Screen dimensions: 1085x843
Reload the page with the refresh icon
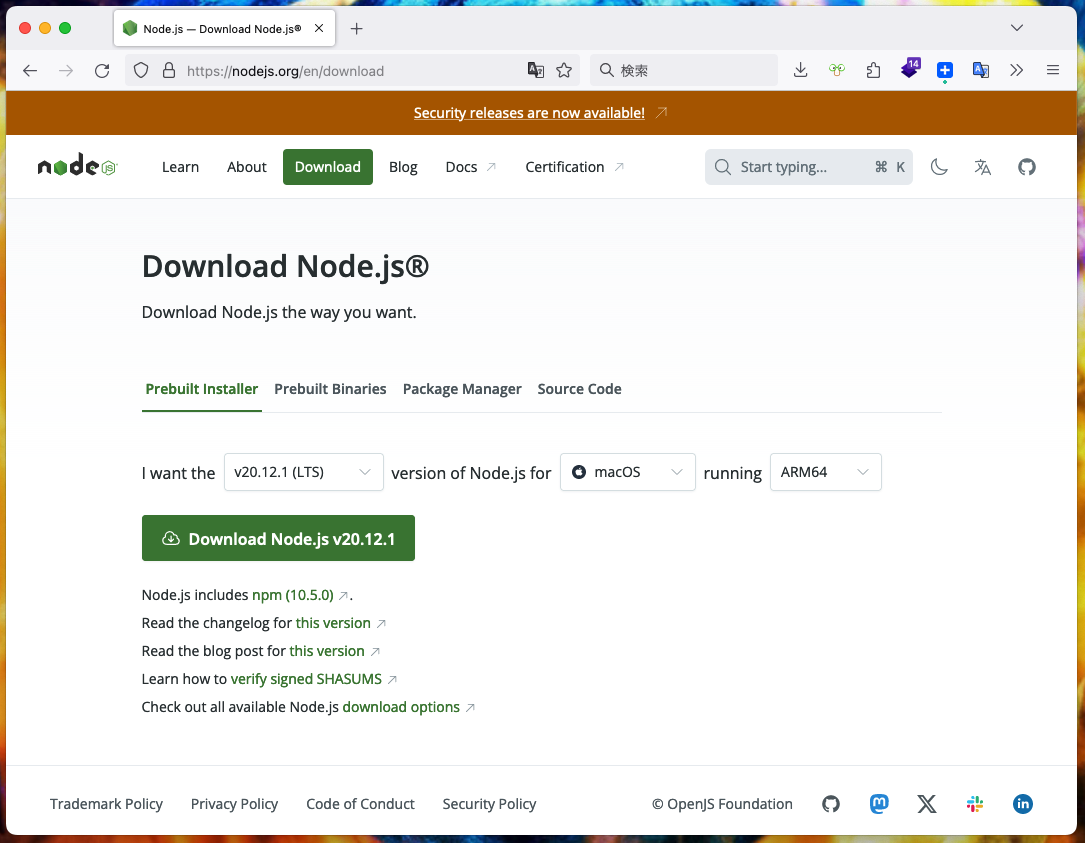click(x=102, y=71)
